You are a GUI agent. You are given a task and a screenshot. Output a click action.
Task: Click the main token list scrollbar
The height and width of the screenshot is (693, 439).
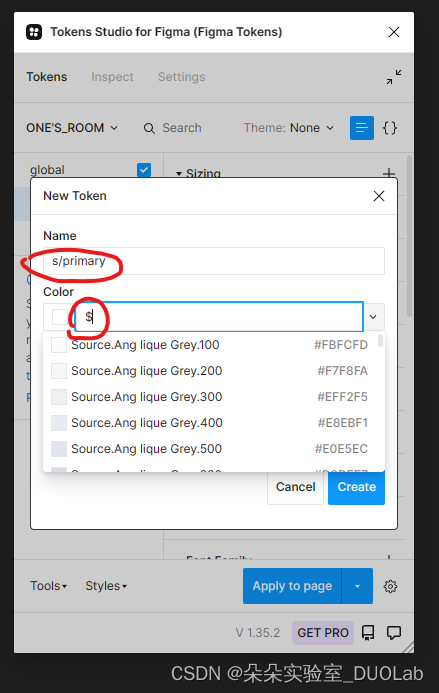click(409, 235)
